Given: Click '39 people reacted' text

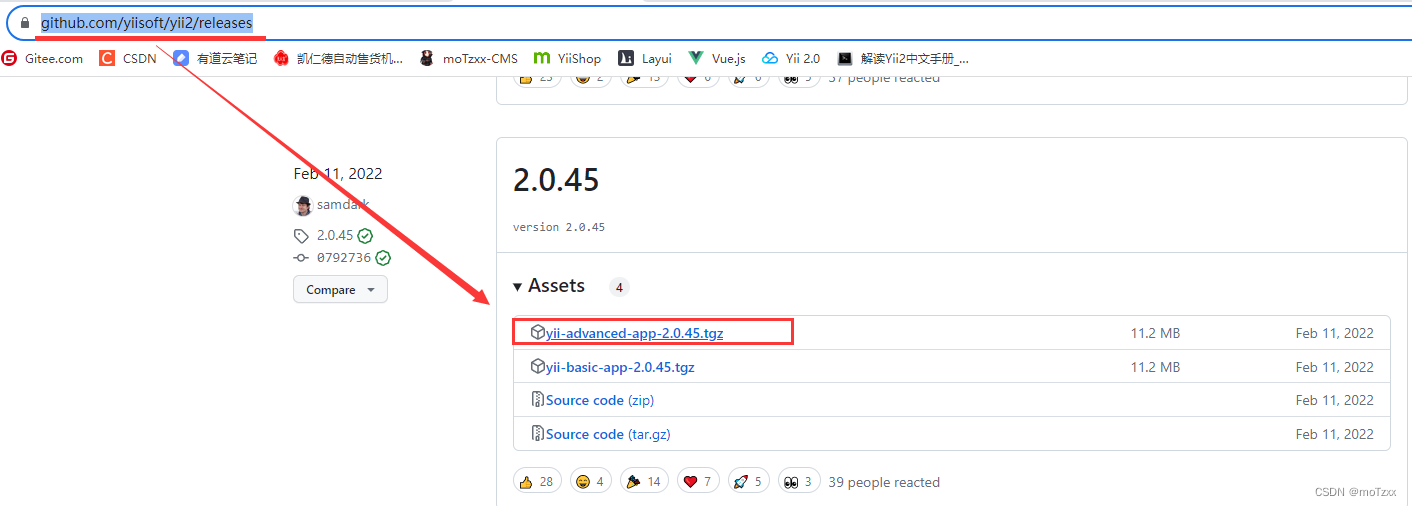Looking at the screenshot, I should coord(884,482).
